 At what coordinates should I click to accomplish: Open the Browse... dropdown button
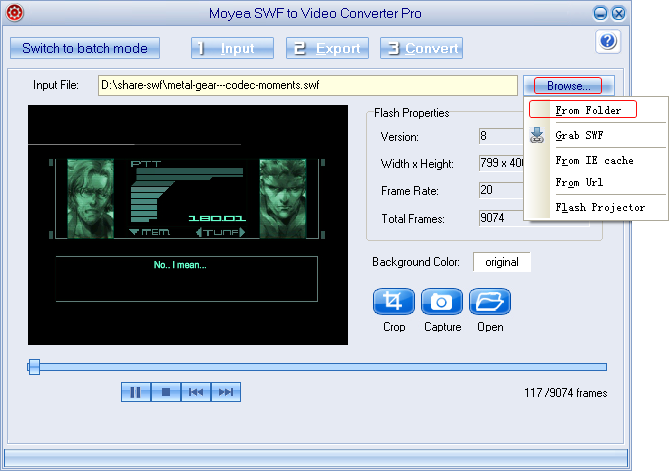click(x=568, y=86)
